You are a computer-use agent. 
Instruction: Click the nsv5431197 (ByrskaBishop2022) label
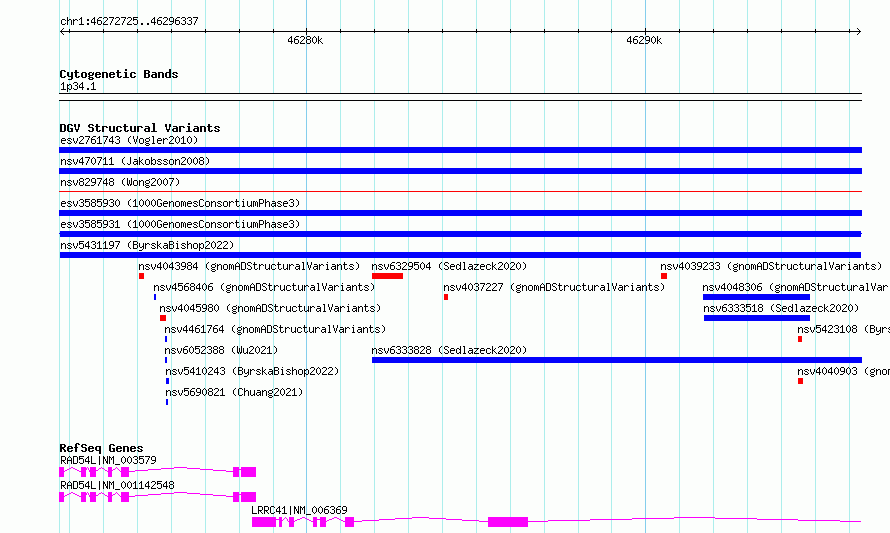coord(147,245)
